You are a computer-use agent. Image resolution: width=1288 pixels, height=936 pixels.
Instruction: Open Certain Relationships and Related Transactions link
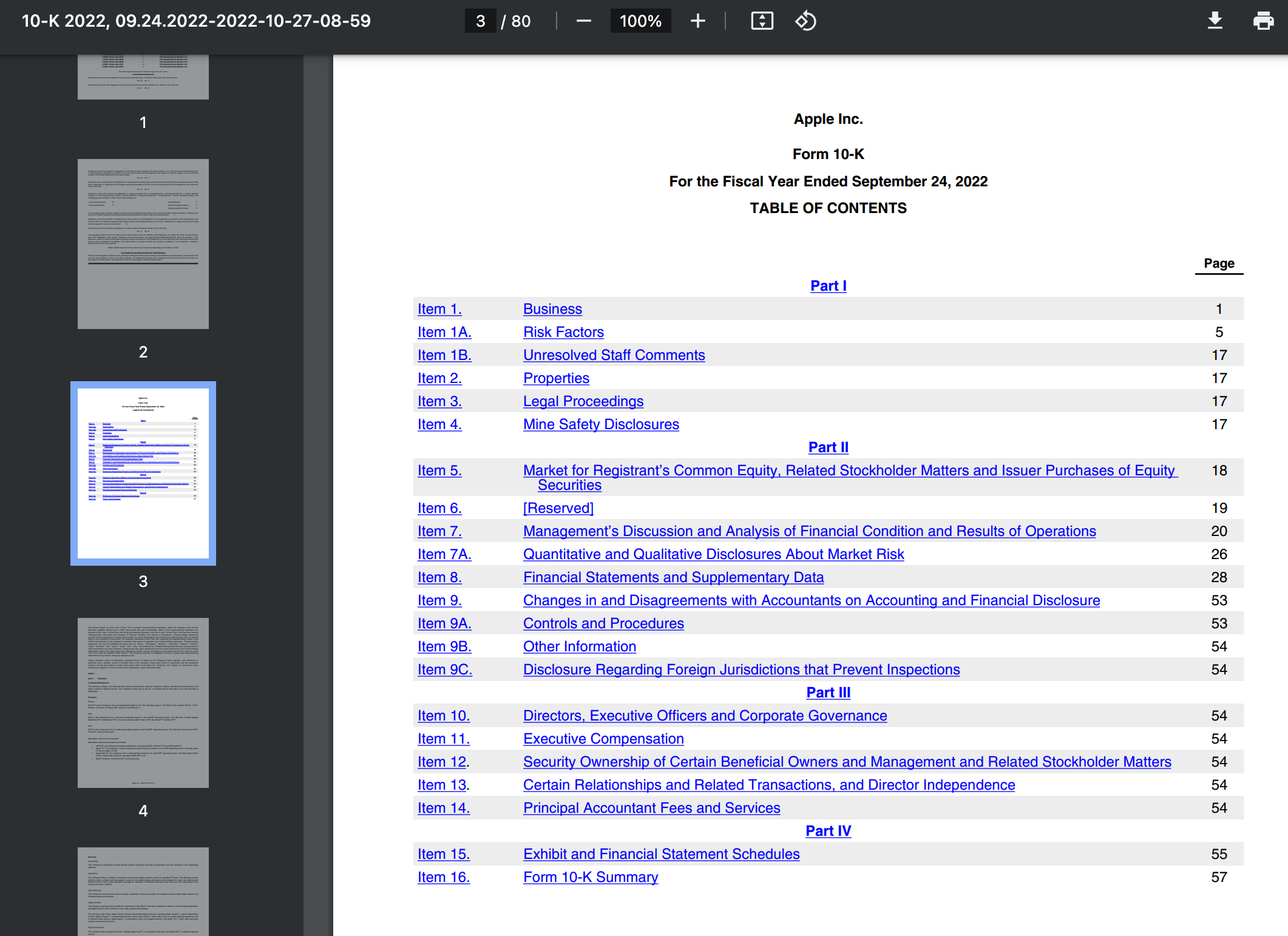(769, 785)
